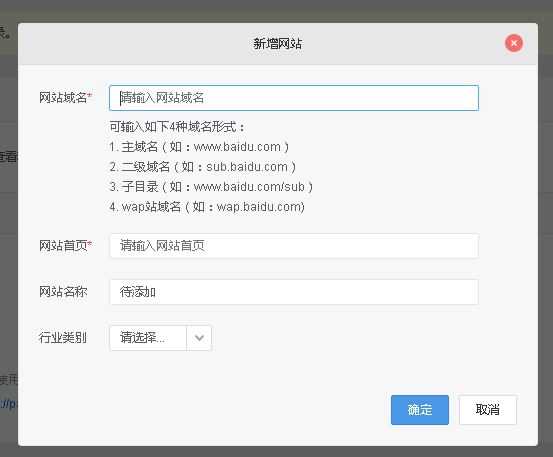
Task: Click the 行业类别 dropdown arrow chevron
Action: coord(199,338)
